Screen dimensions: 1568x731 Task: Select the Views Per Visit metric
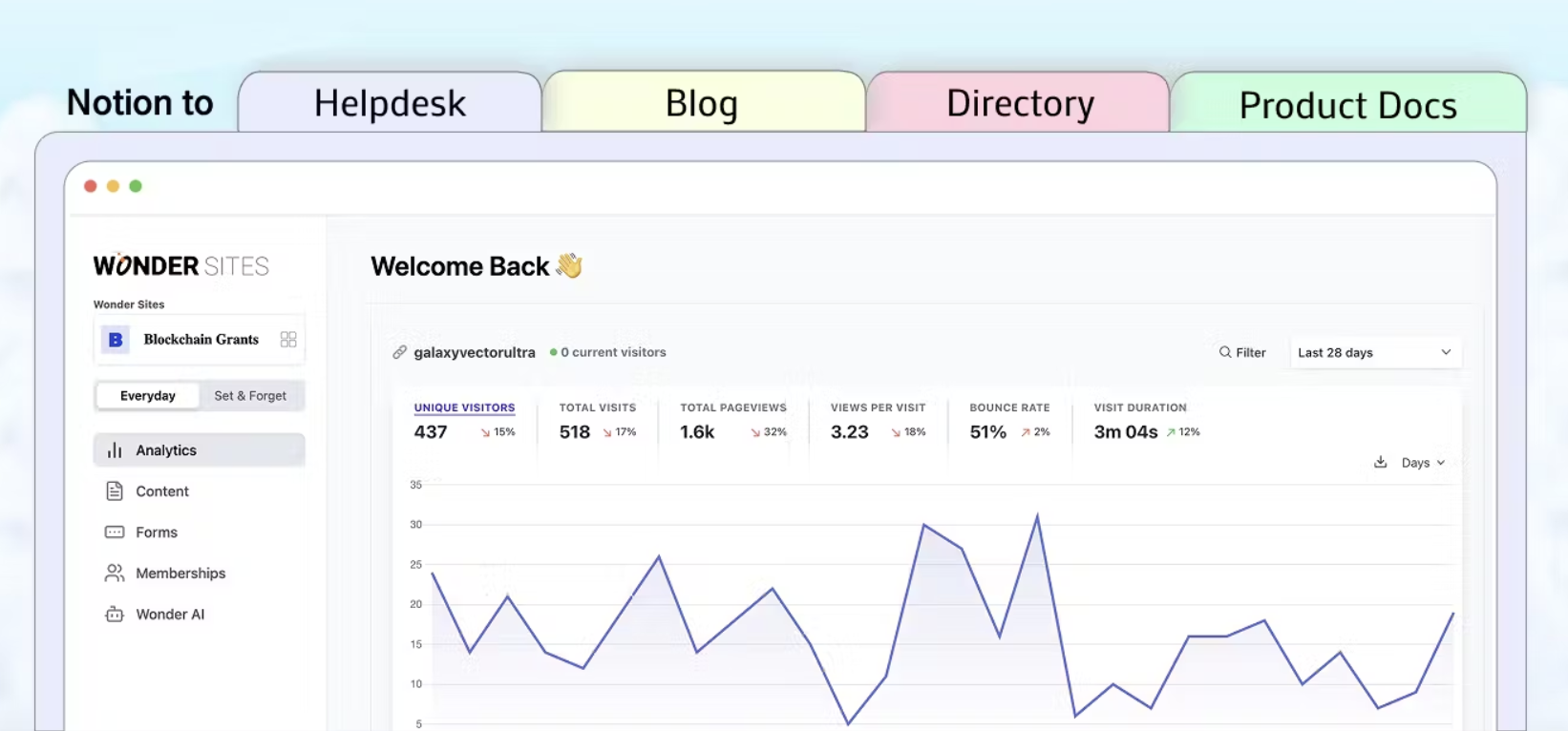click(878, 420)
